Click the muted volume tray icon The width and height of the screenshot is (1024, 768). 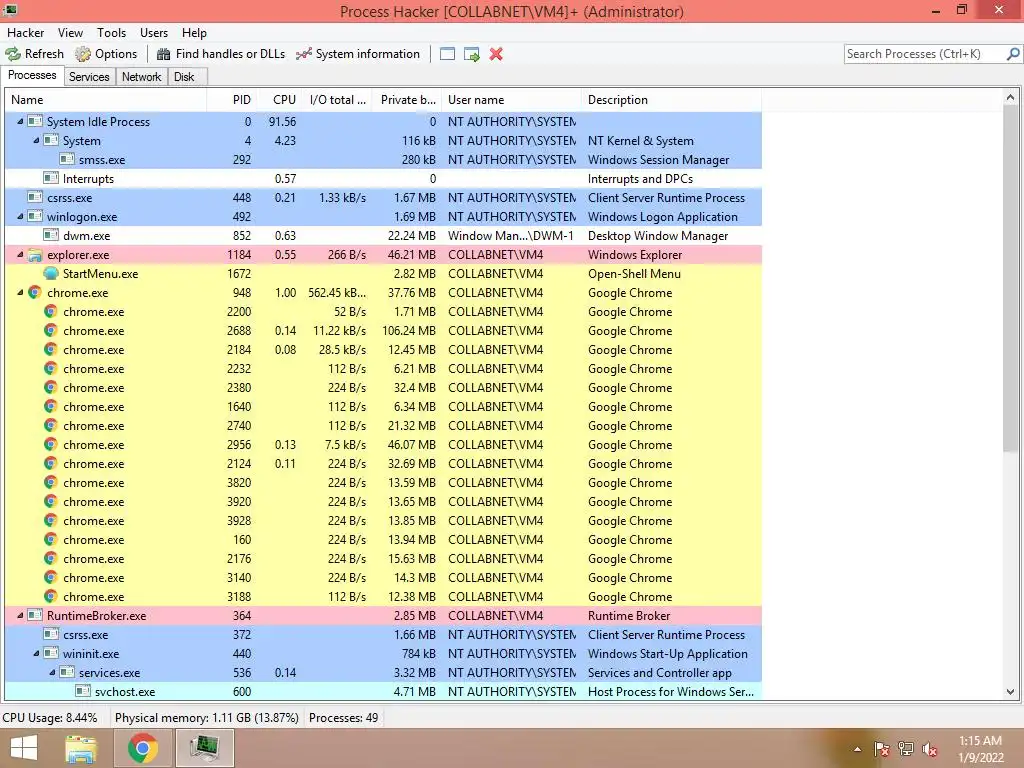pos(929,749)
